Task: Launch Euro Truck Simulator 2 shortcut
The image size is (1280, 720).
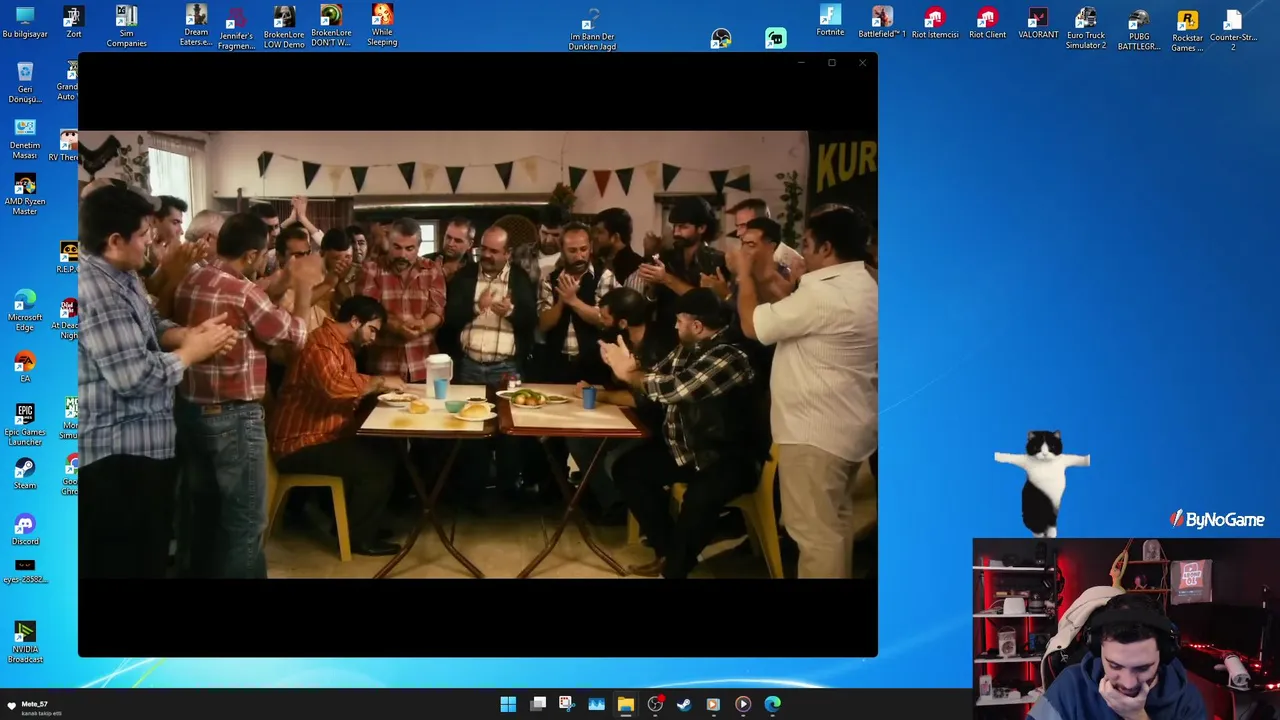Action: coord(1086,27)
